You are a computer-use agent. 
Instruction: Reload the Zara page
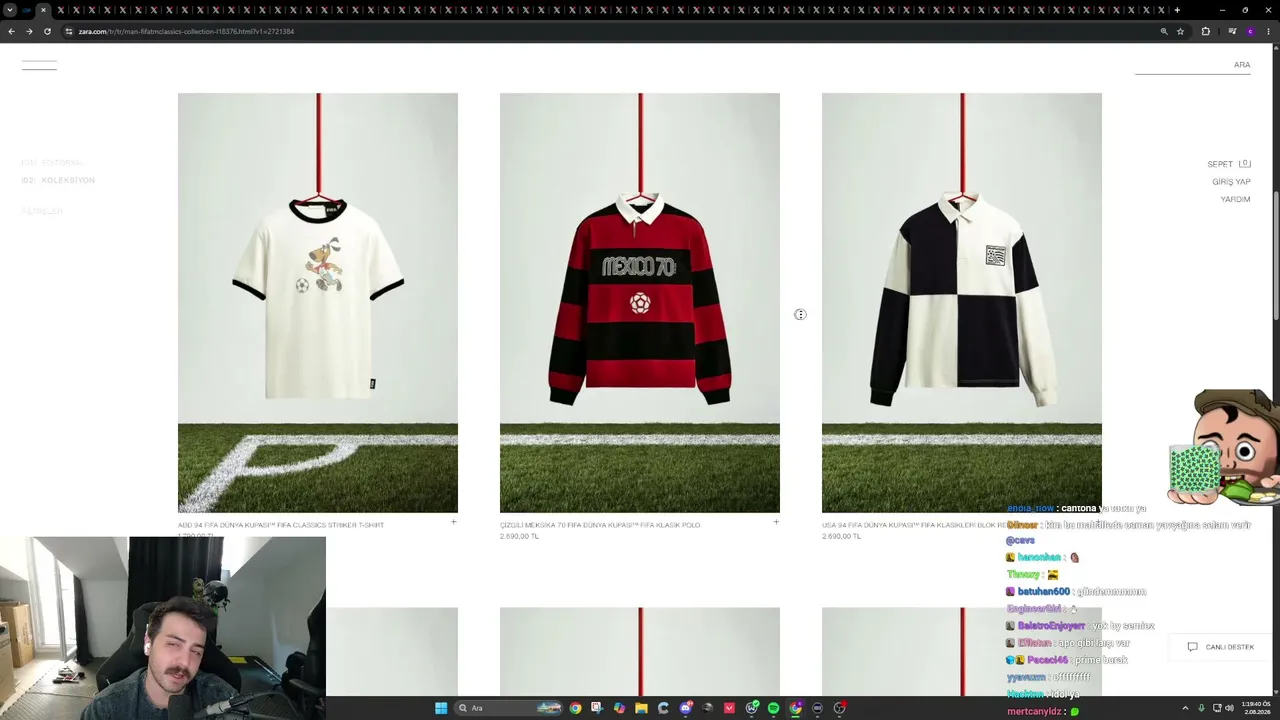pyautogui.click(x=47, y=31)
